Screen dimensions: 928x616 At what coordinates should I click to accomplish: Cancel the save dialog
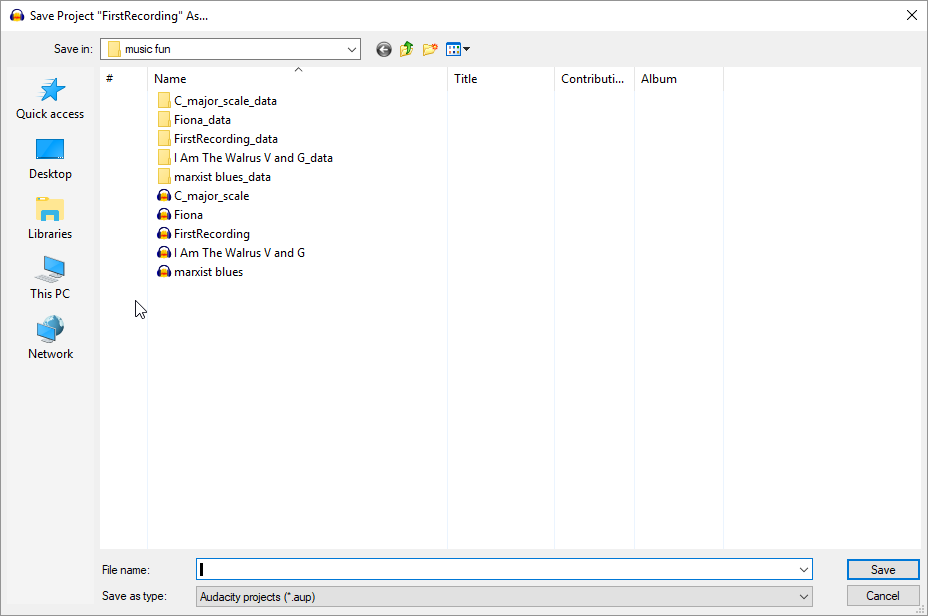[x=882, y=596]
